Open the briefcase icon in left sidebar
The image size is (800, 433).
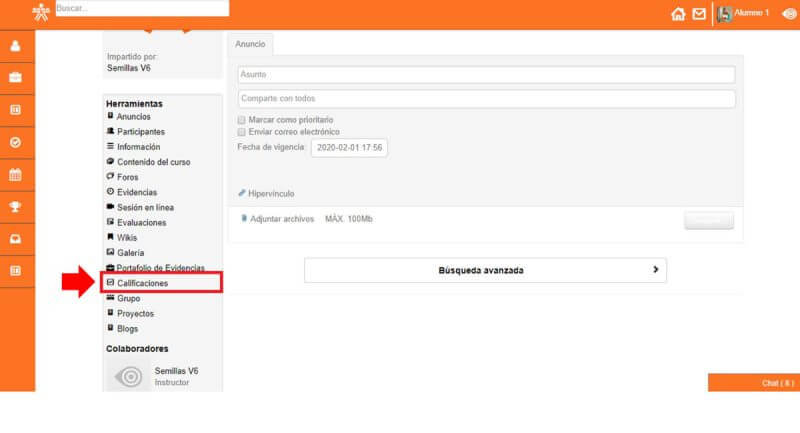[x=16, y=77]
